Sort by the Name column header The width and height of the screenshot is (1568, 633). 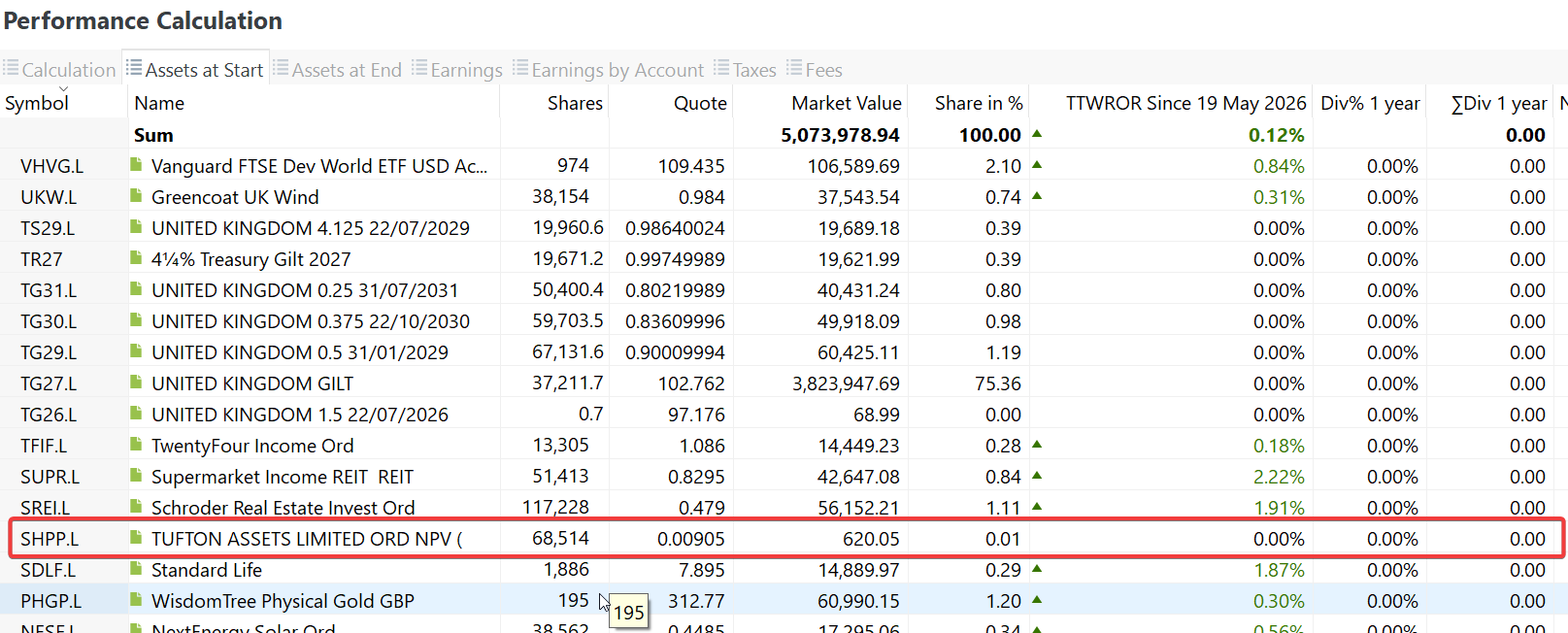[159, 103]
